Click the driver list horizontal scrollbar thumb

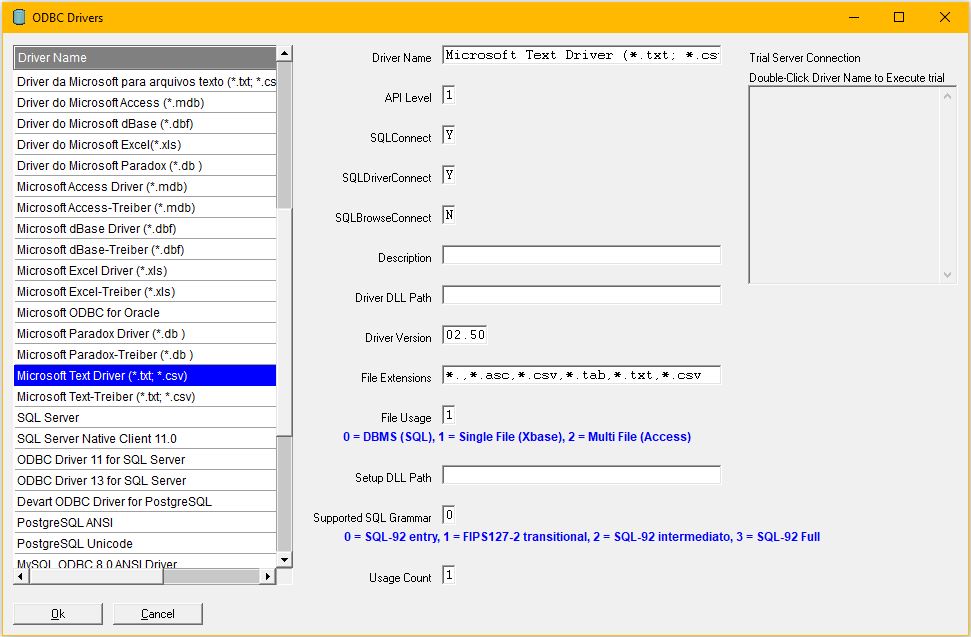pos(97,576)
